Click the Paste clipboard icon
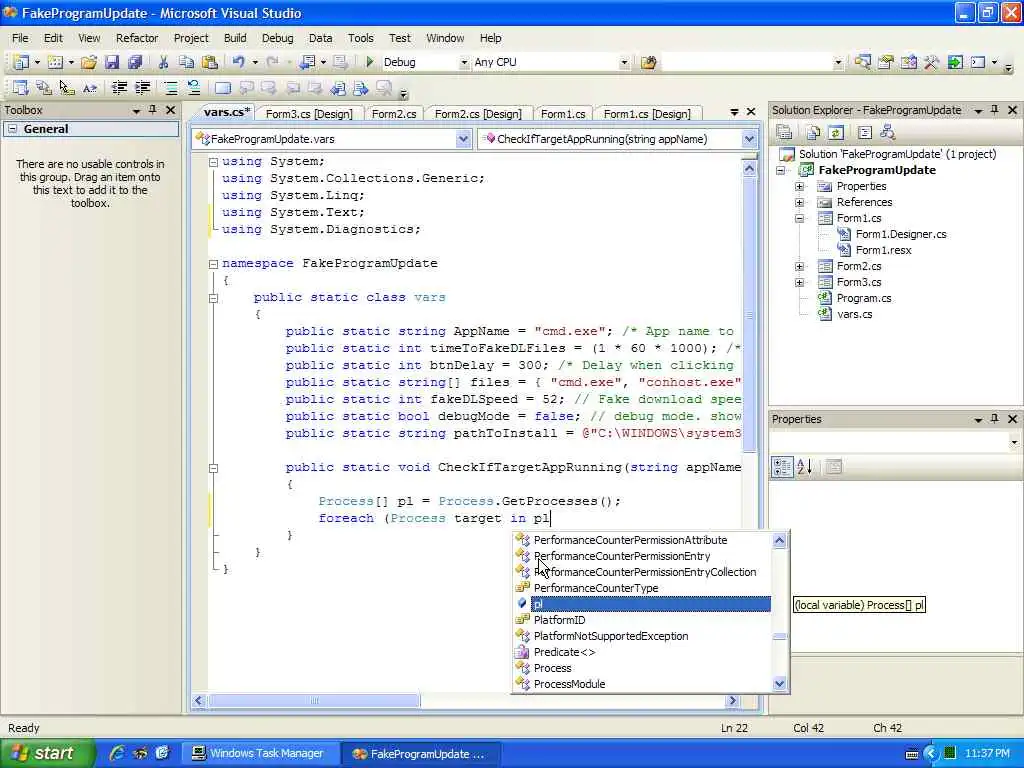The image size is (1024, 768). [210, 62]
